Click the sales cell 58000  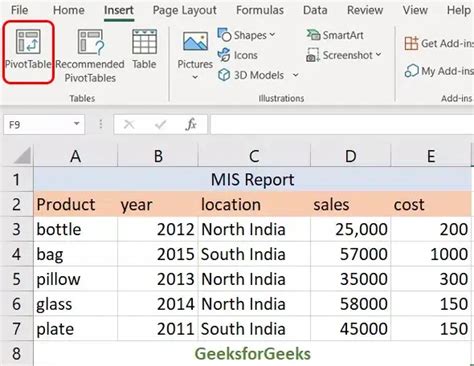(350, 304)
